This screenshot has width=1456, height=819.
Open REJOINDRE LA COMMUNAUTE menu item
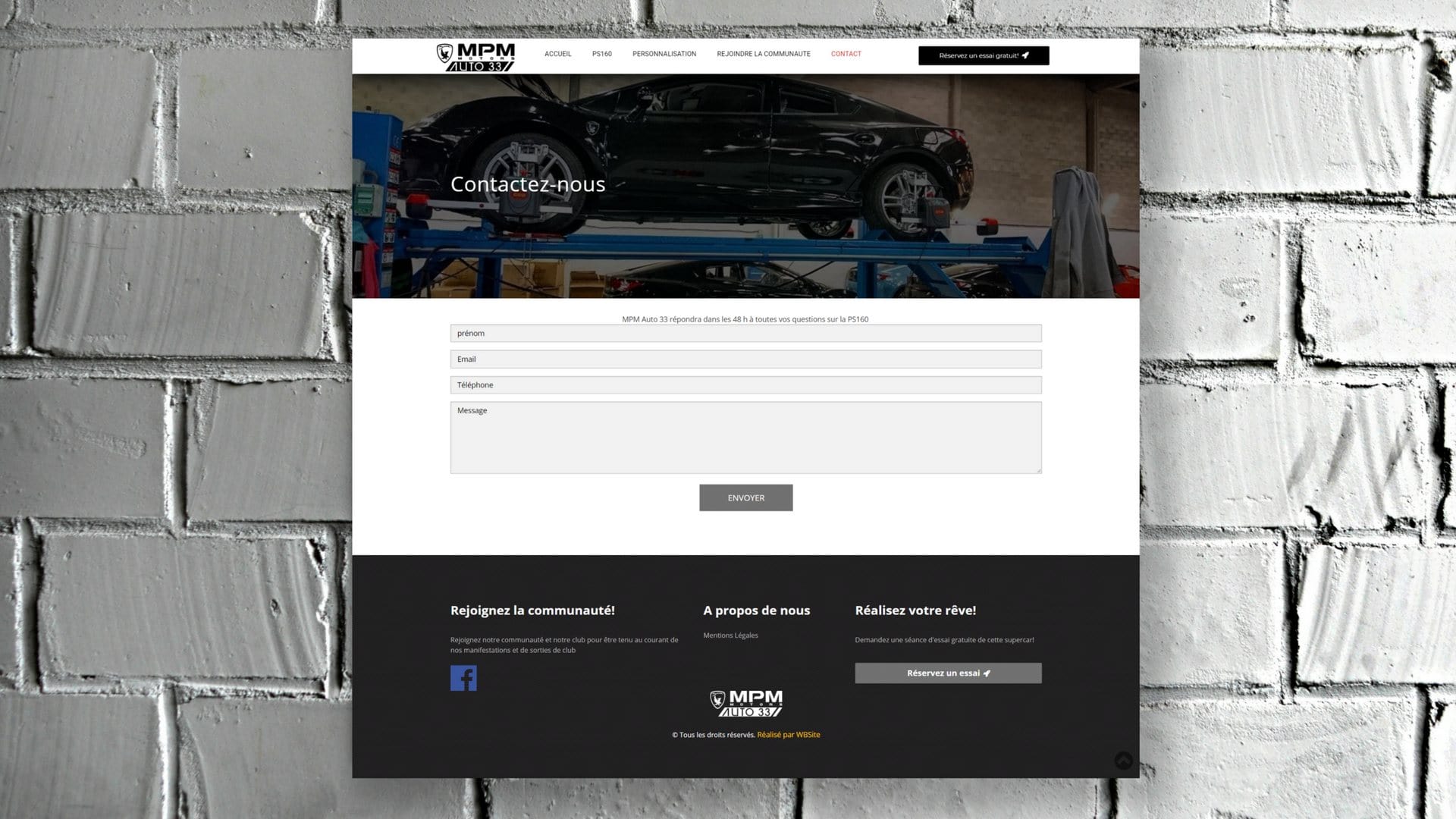pos(764,54)
